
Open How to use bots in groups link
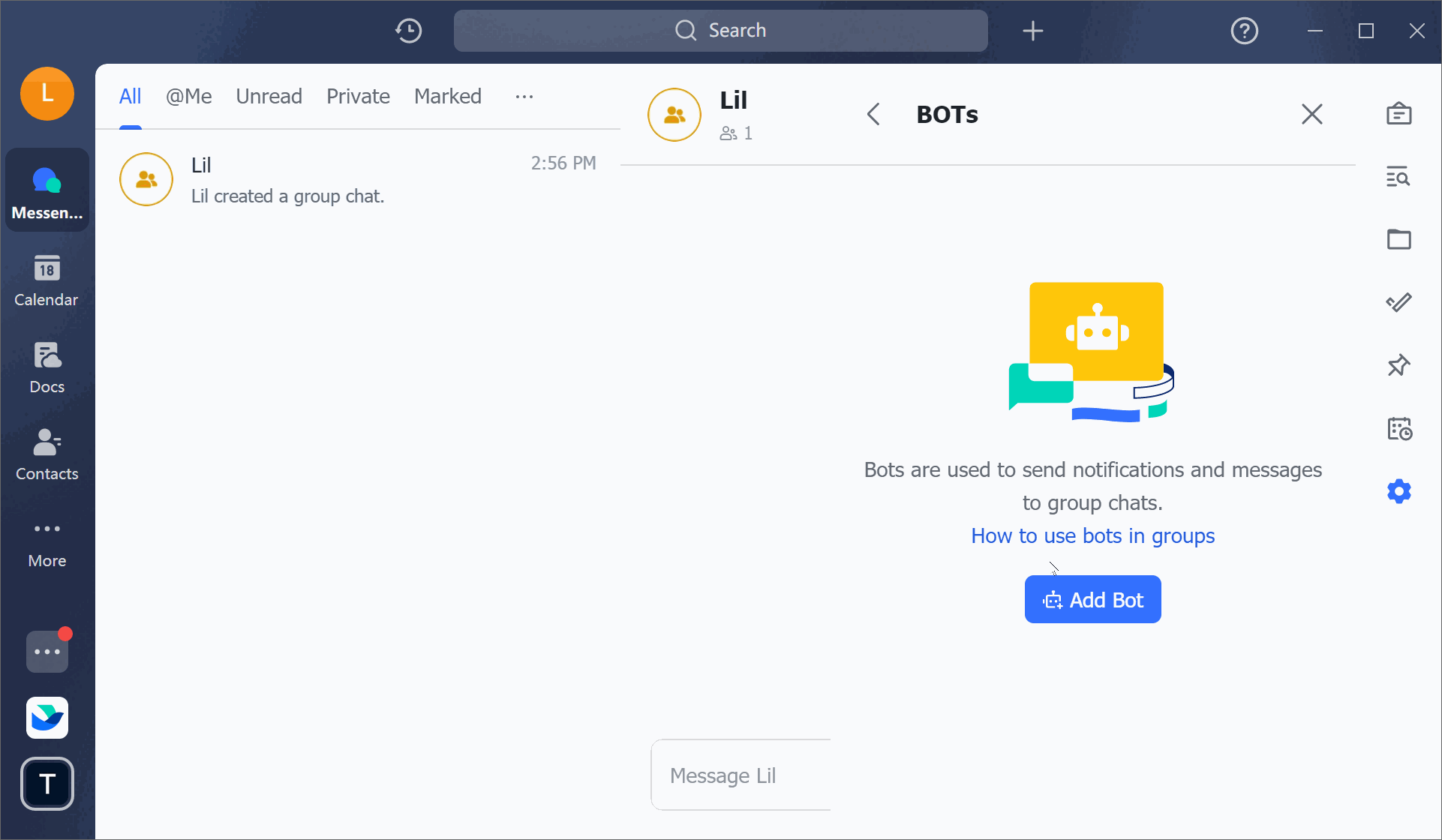pos(1092,535)
